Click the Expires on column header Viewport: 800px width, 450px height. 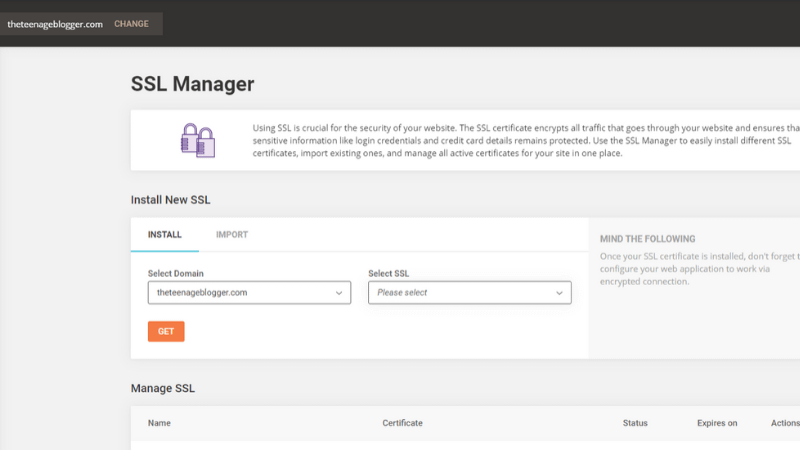tap(717, 423)
